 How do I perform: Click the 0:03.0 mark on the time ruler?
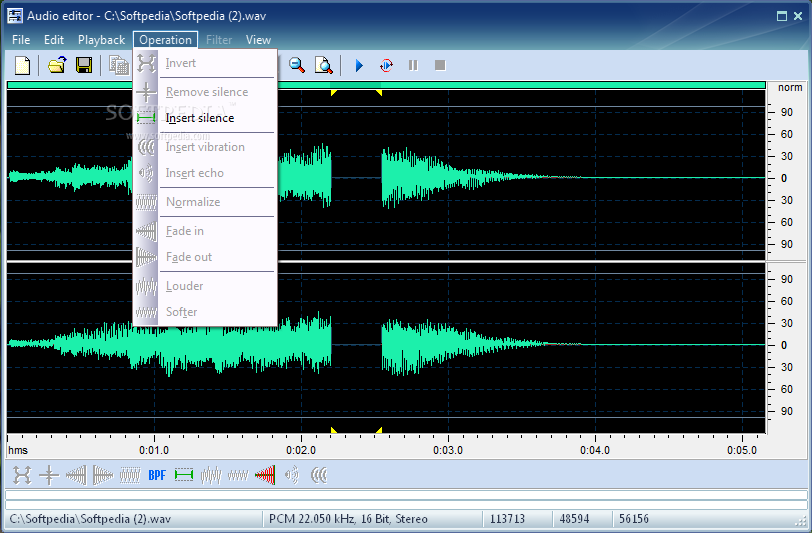(x=448, y=450)
